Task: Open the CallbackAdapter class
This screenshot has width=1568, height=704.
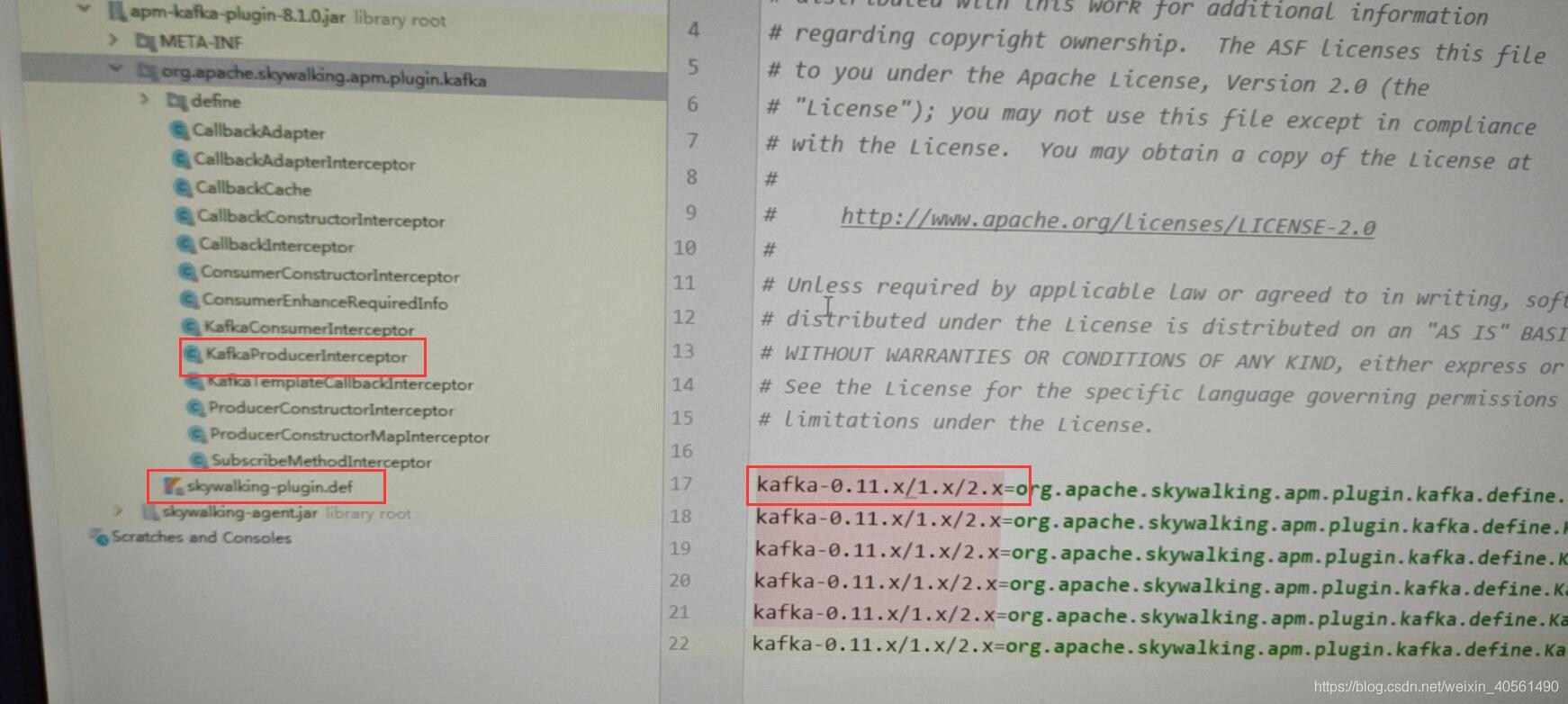Action: coord(258,131)
